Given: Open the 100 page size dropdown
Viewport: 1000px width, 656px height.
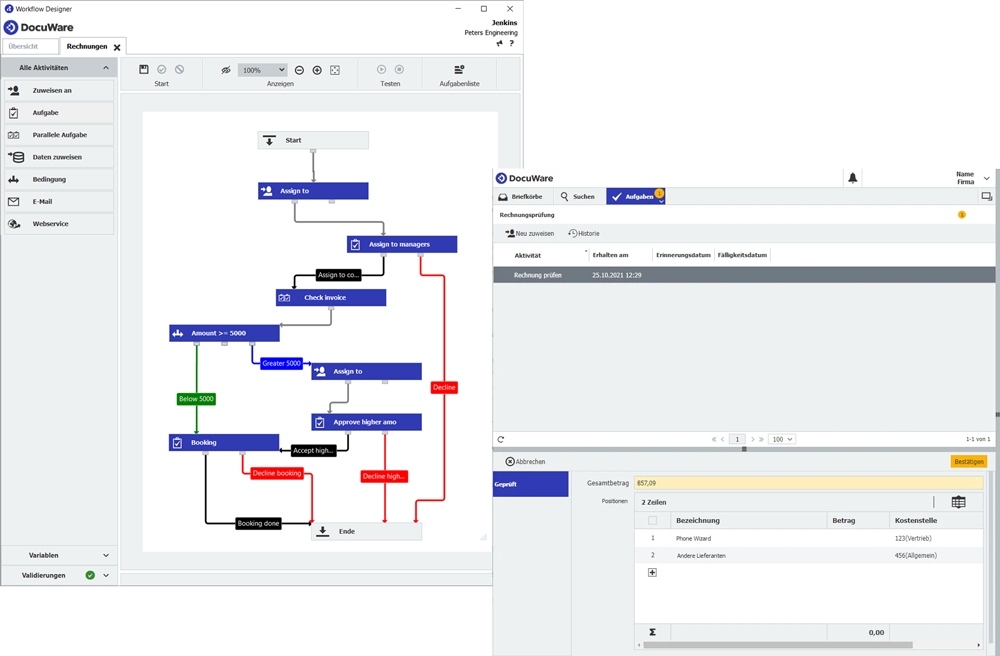Looking at the screenshot, I should pyautogui.click(x=782, y=439).
